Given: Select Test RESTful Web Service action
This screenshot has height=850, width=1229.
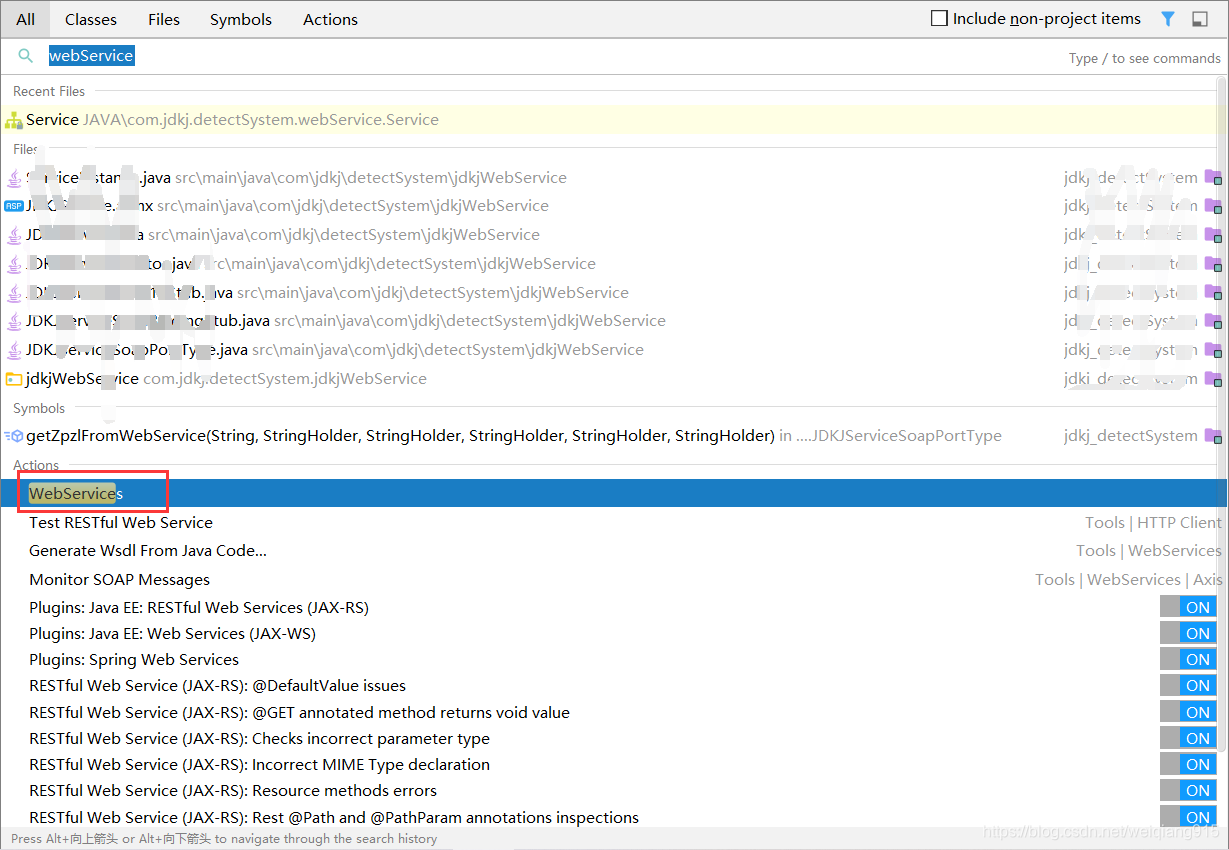Looking at the screenshot, I should tap(120, 522).
